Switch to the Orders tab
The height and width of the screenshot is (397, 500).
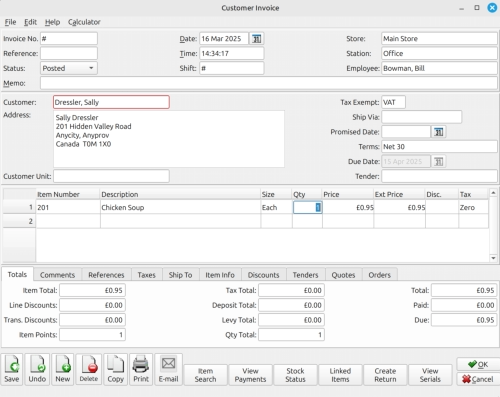379,275
